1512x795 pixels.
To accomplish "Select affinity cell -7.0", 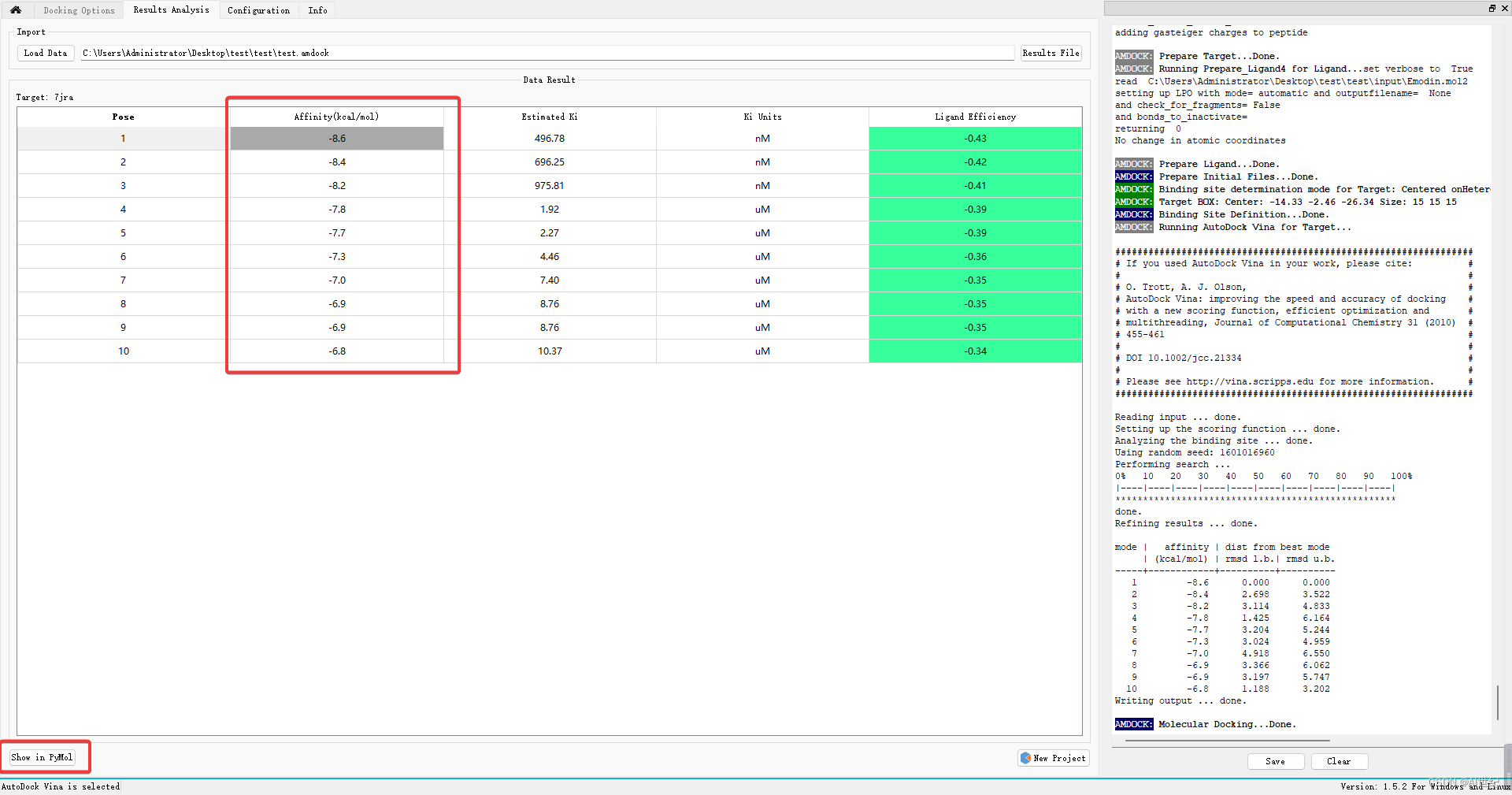I will click(x=337, y=280).
